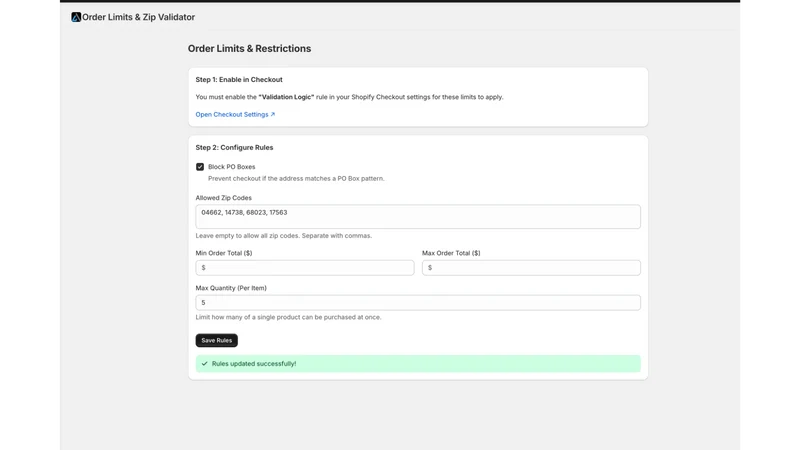Click the Save Rules button
Image resolution: width=800 pixels, height=450 pixels.
click(216, 340)
